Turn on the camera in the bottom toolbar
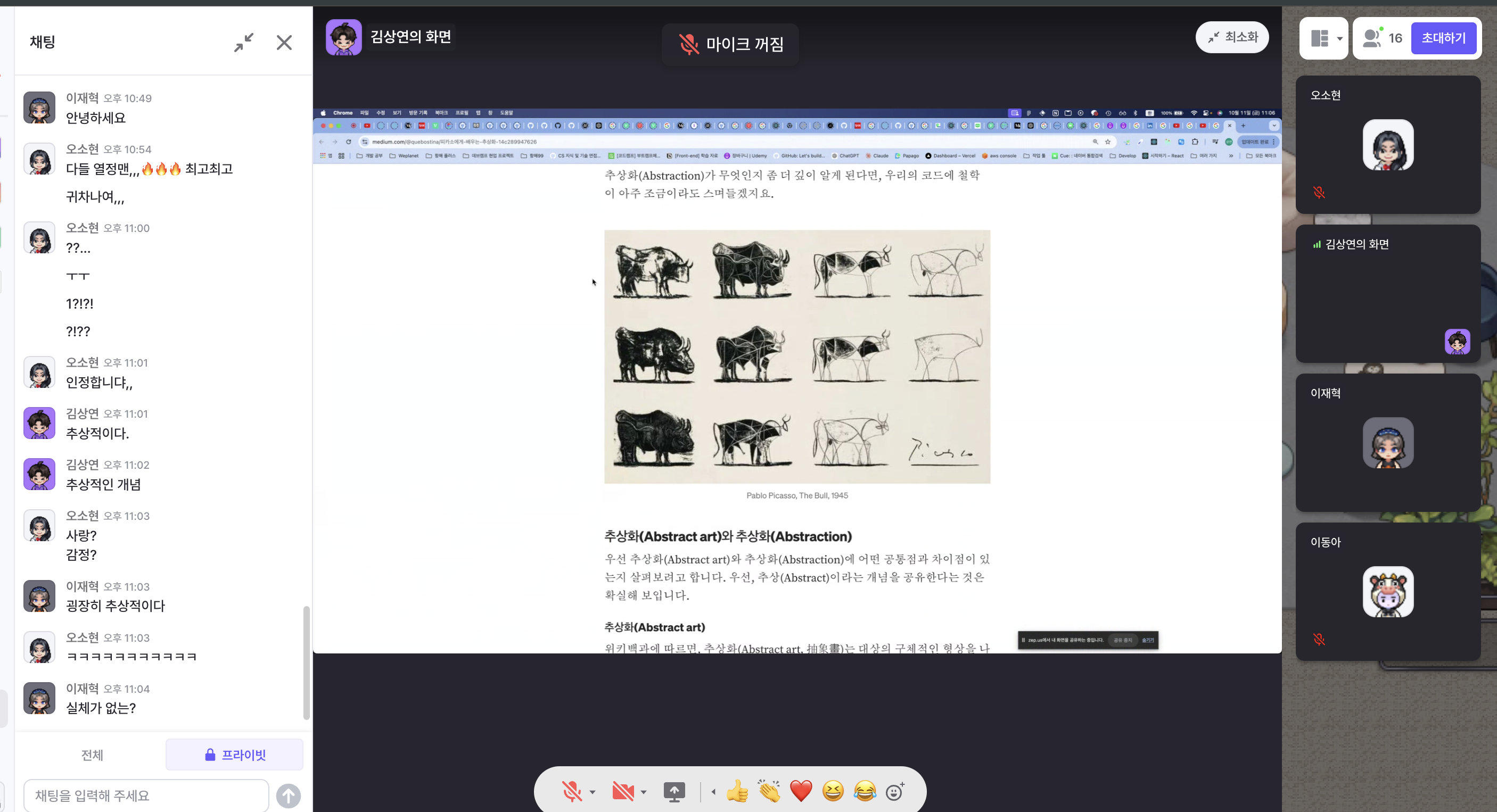The height and width of the screenshot is (812, 1497). (623, 792)
